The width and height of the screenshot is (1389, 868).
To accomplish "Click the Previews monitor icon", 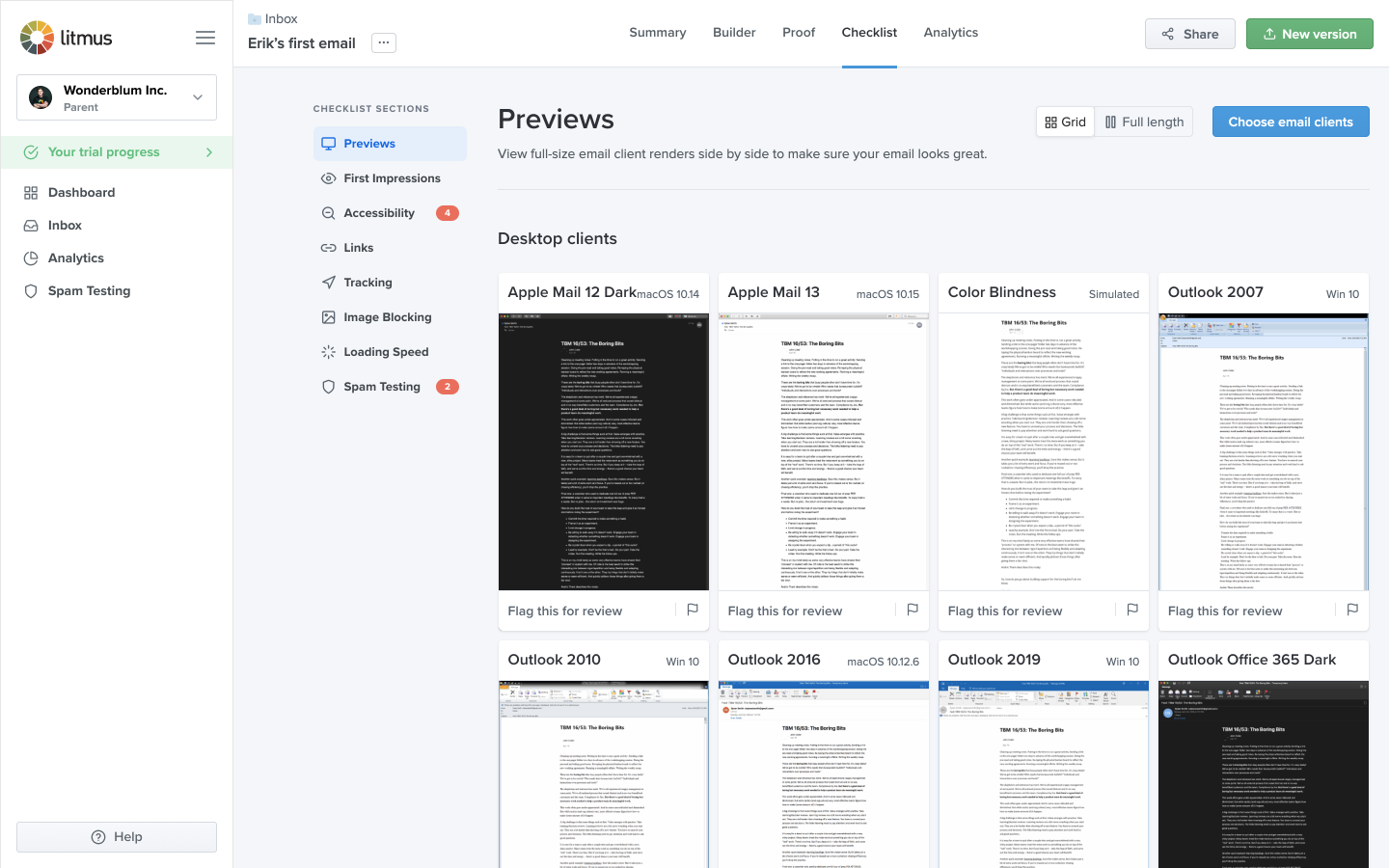I will click(329, 144).
